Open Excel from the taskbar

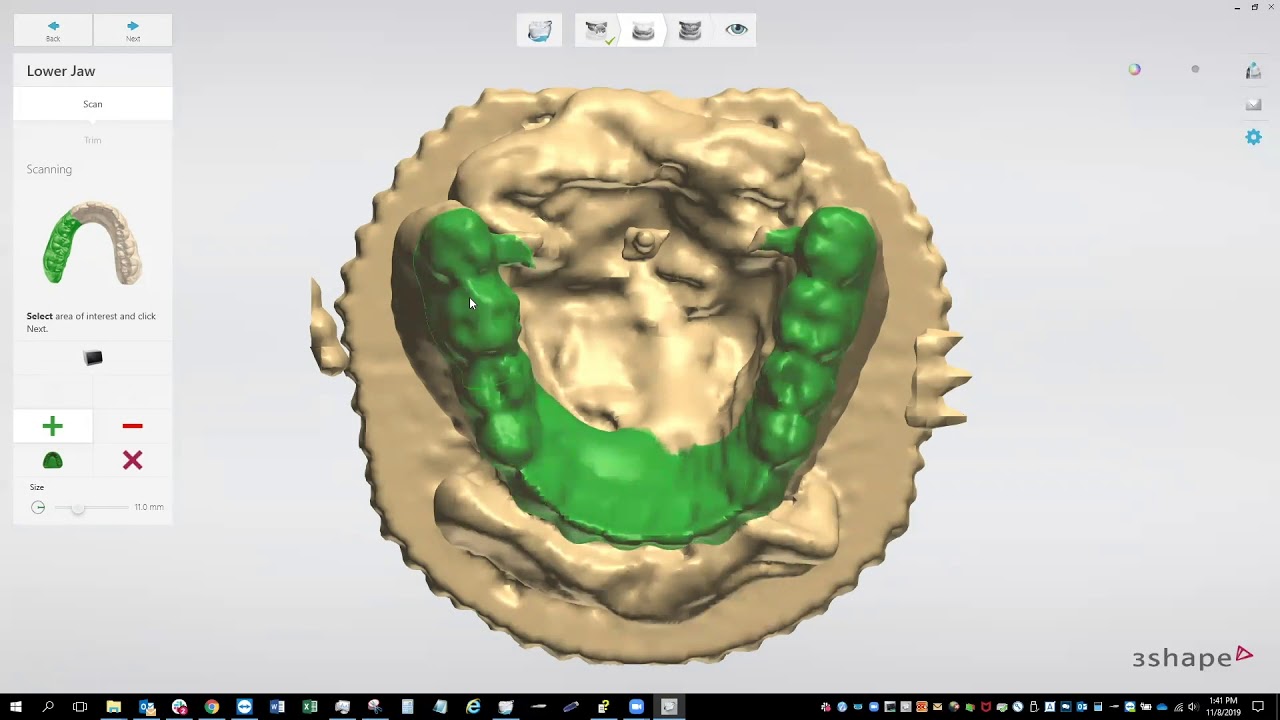[310, 707]
